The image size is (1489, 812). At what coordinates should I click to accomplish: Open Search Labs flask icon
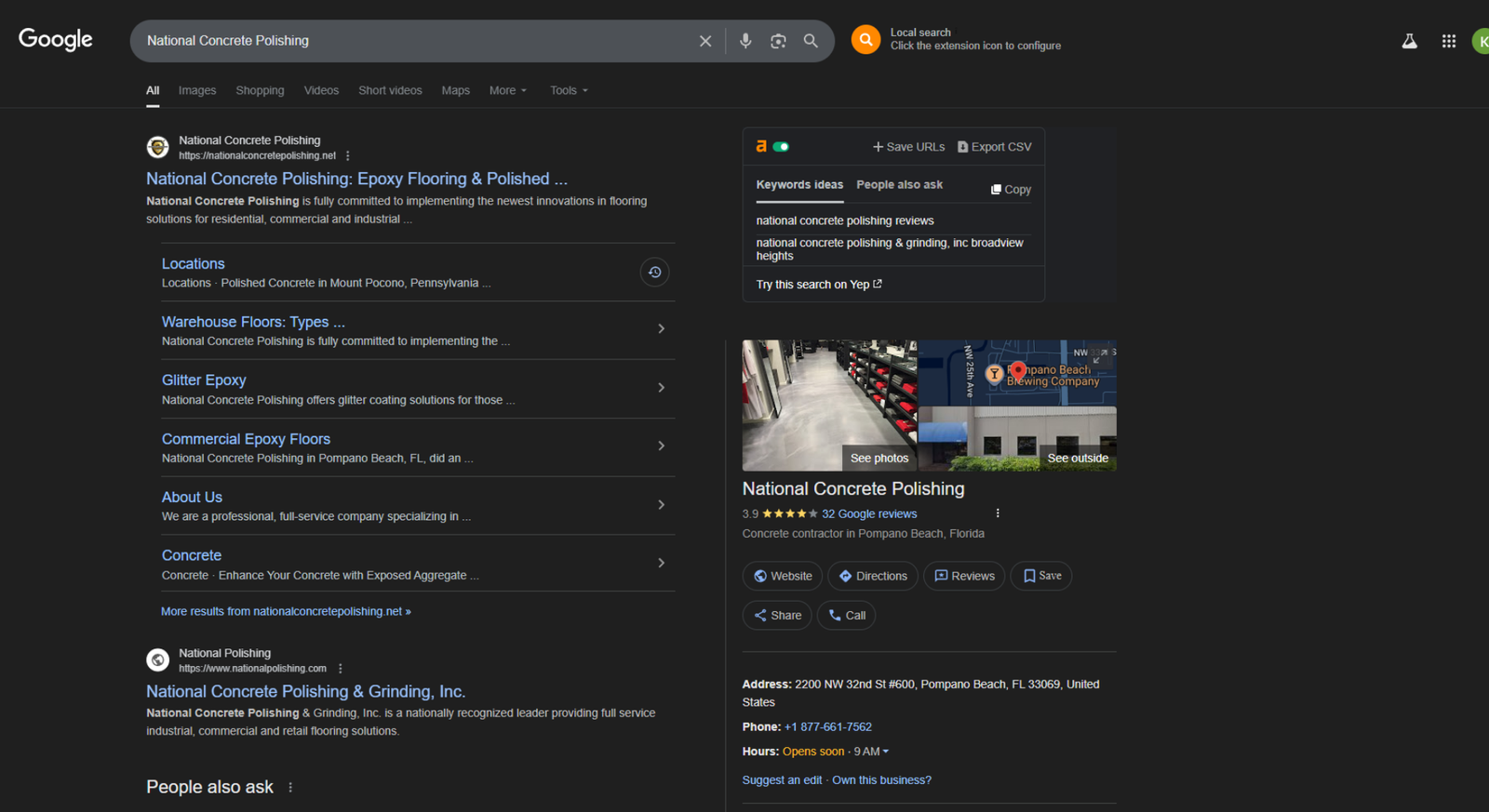coord(1409,41)
